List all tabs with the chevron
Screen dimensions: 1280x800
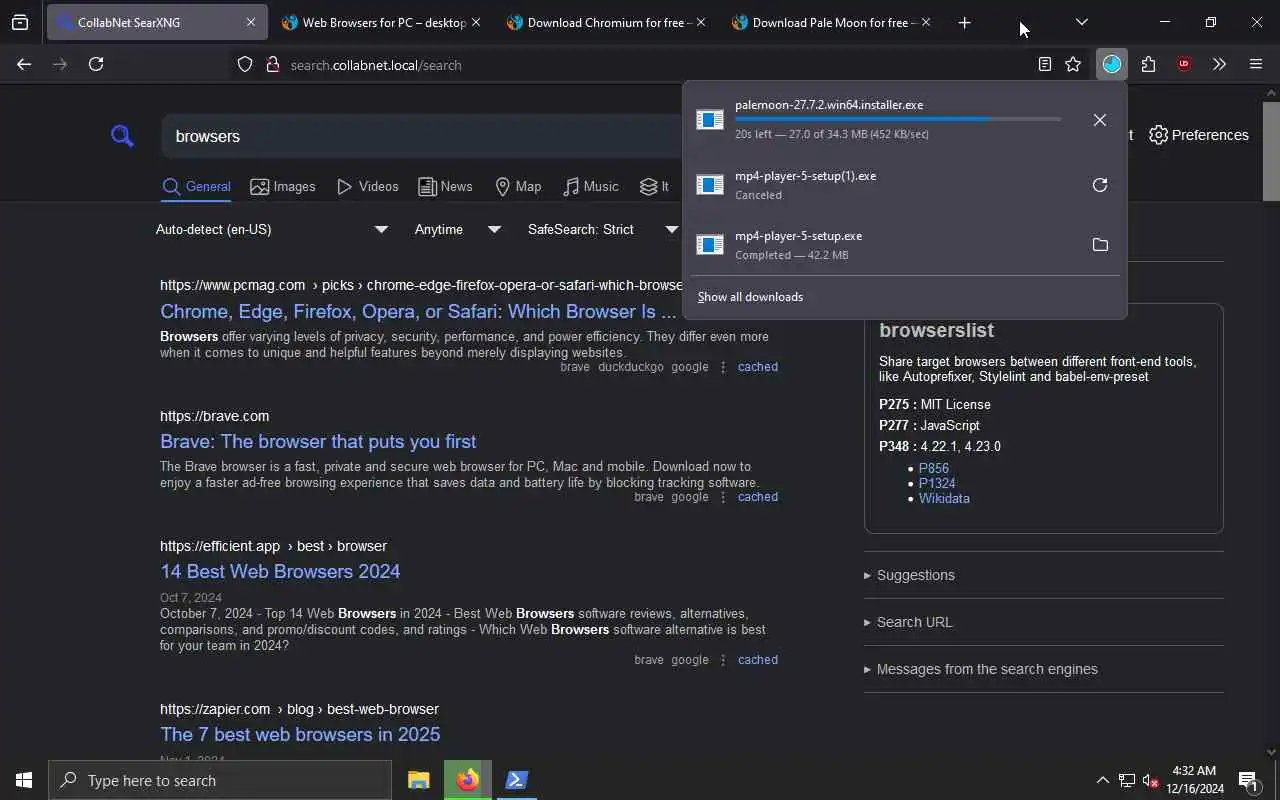click(x=1081, y=22)
